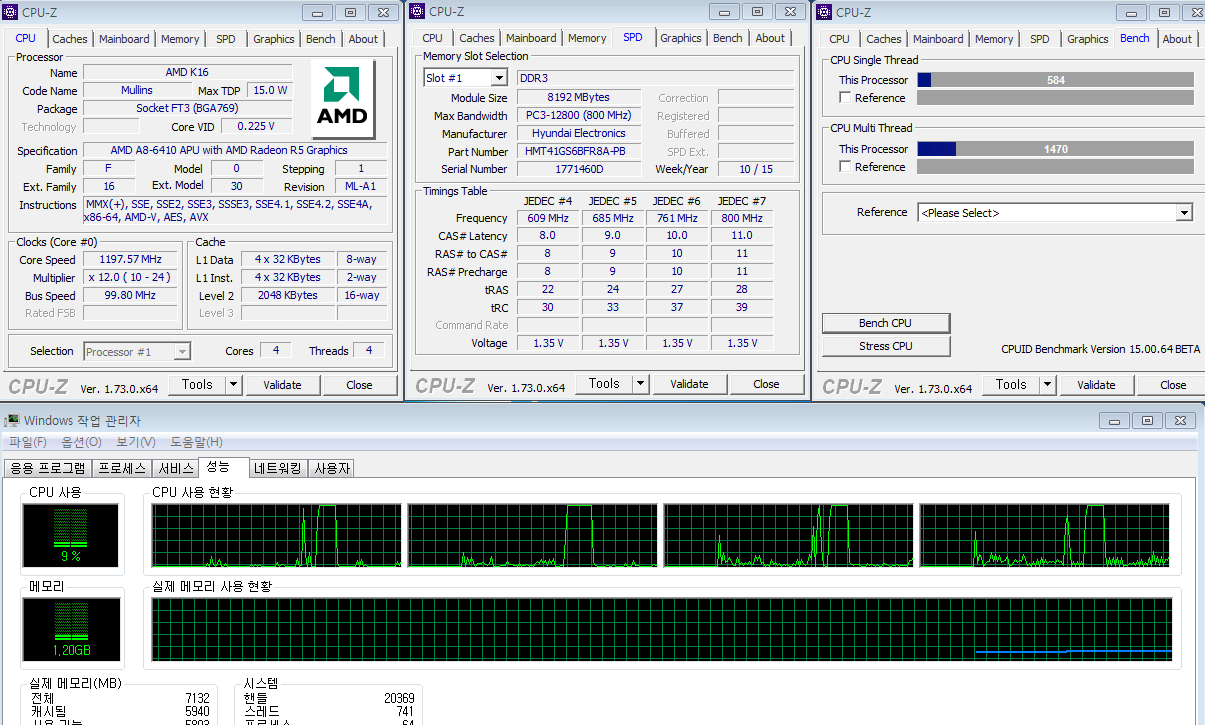Click the AMD logo in CPU-Z CPU tab

342,97
